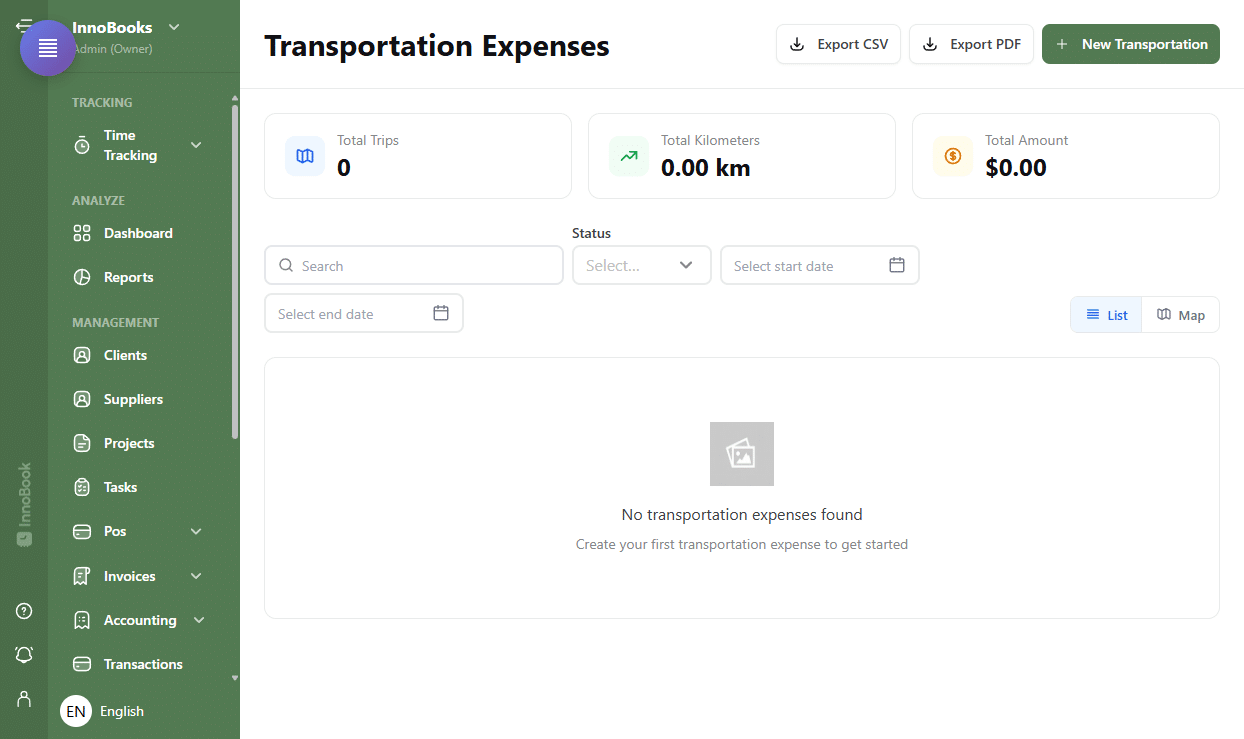
Task: Open user profile icon in left rail
Action: pyautogui.click(x=24, y=698)
